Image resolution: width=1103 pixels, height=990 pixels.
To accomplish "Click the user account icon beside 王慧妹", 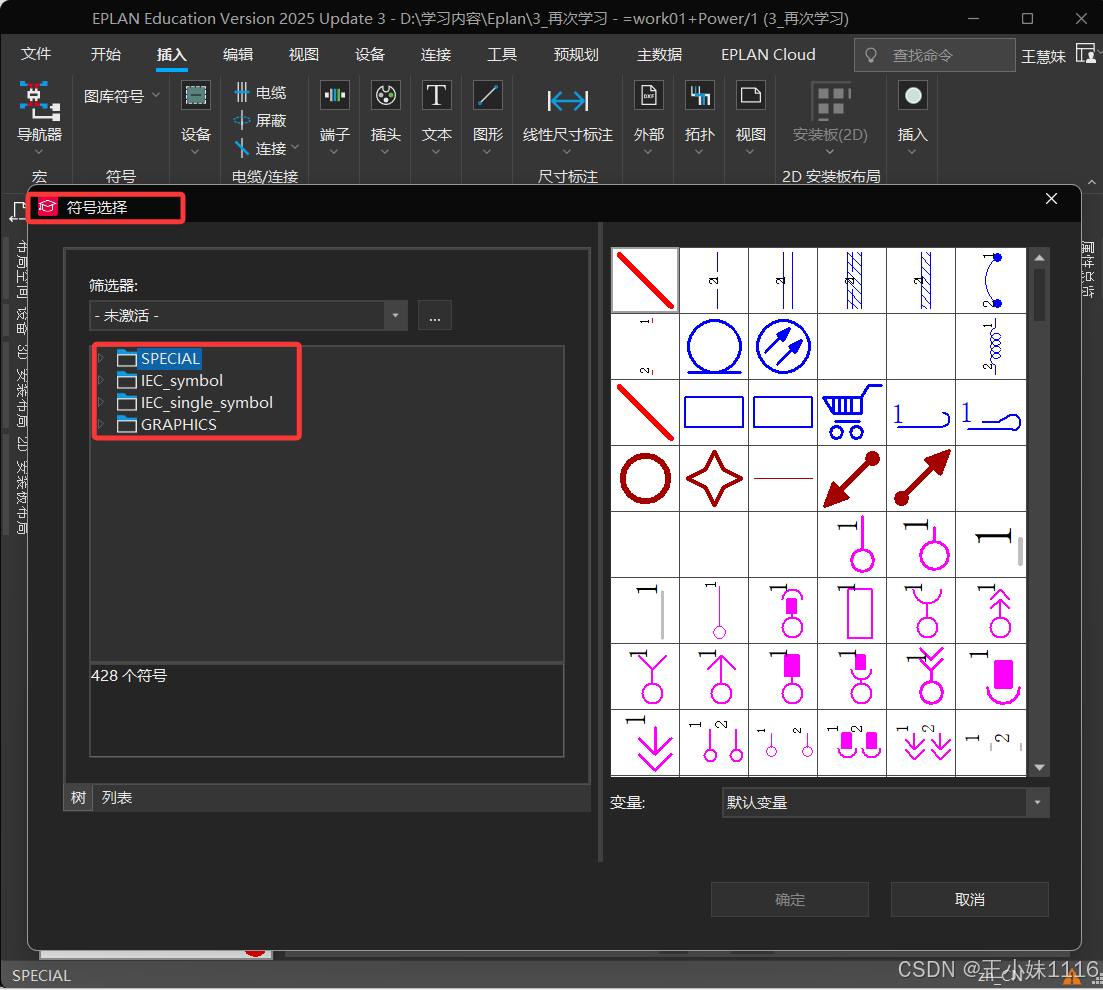I will [1085, 54].
